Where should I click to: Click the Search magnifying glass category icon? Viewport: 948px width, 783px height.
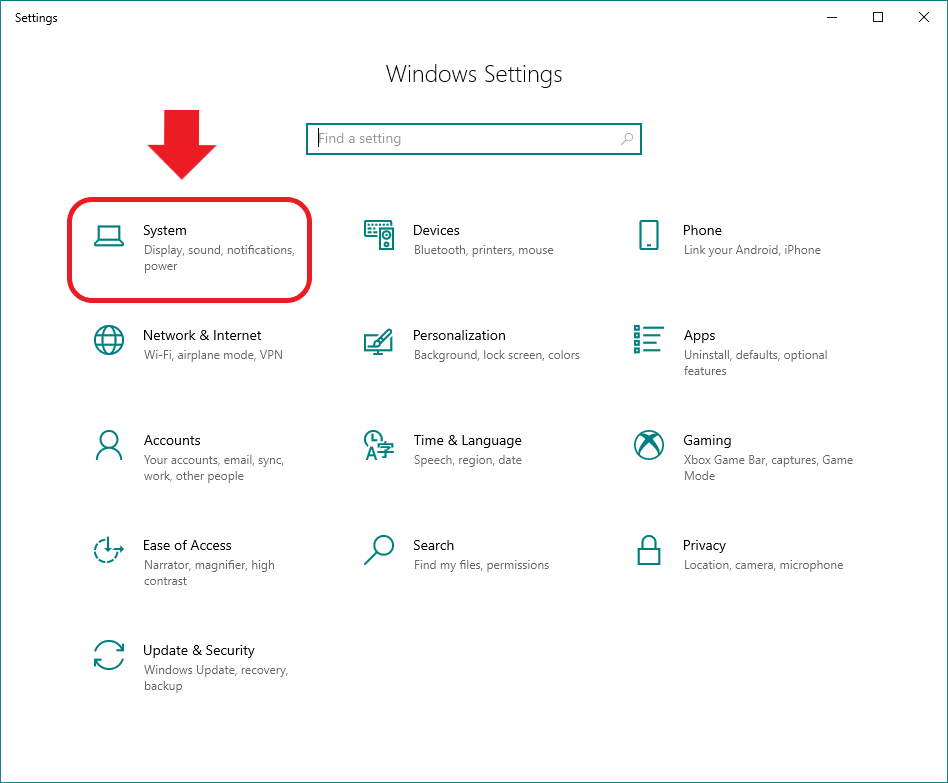(379, 550)
